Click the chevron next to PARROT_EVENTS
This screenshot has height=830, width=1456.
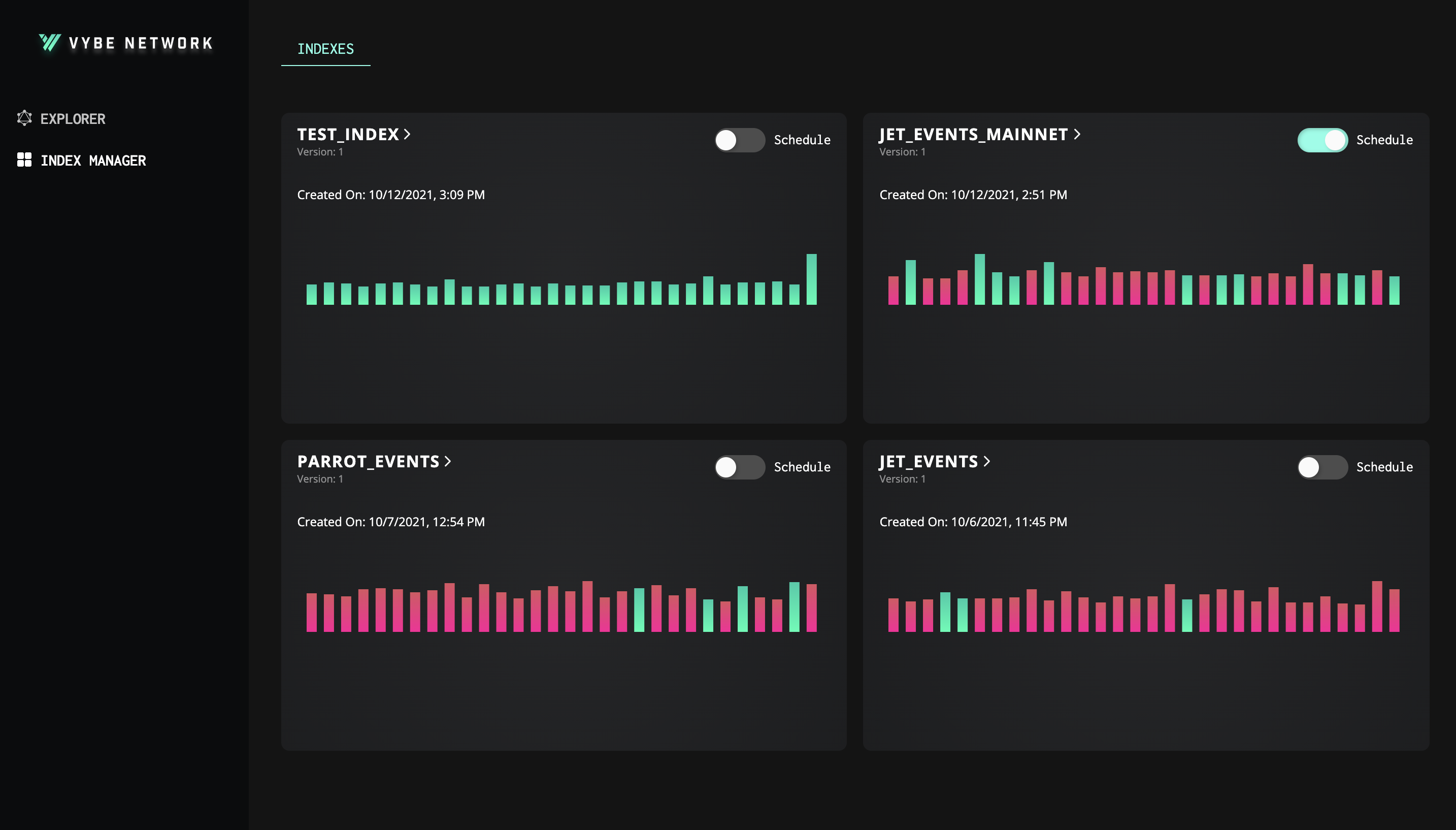pos(448,462)
